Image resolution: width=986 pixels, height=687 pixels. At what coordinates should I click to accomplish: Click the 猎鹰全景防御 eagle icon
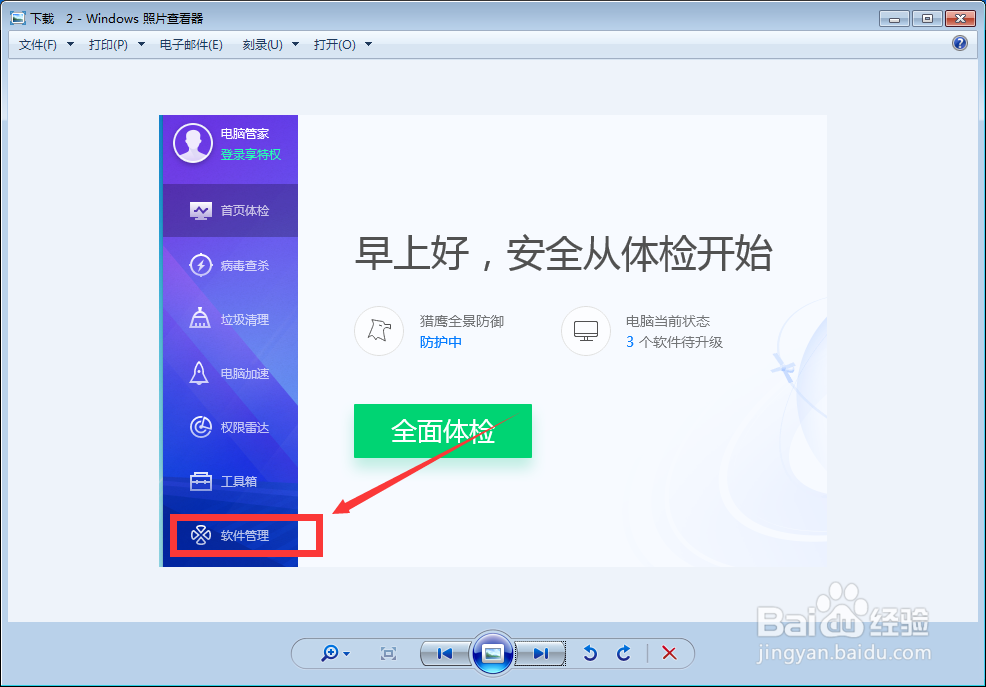point(379,331)
